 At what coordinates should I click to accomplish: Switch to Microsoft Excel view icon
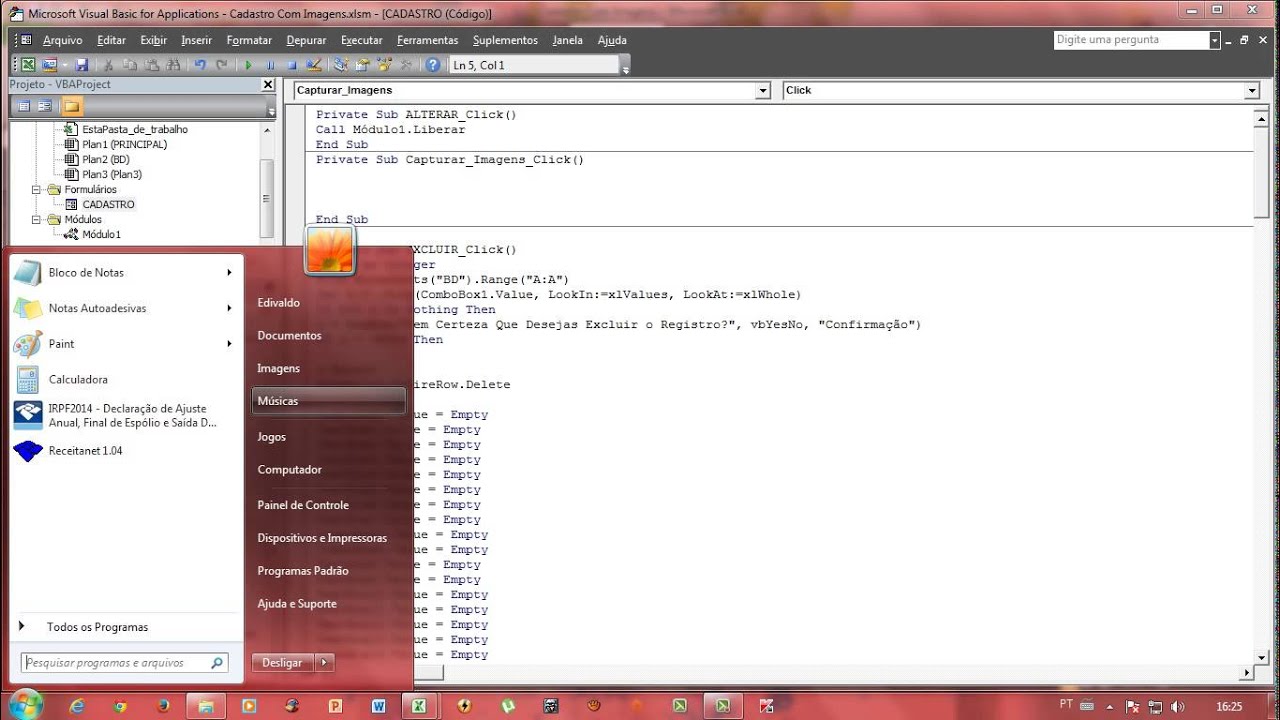(x=28, y=65)
